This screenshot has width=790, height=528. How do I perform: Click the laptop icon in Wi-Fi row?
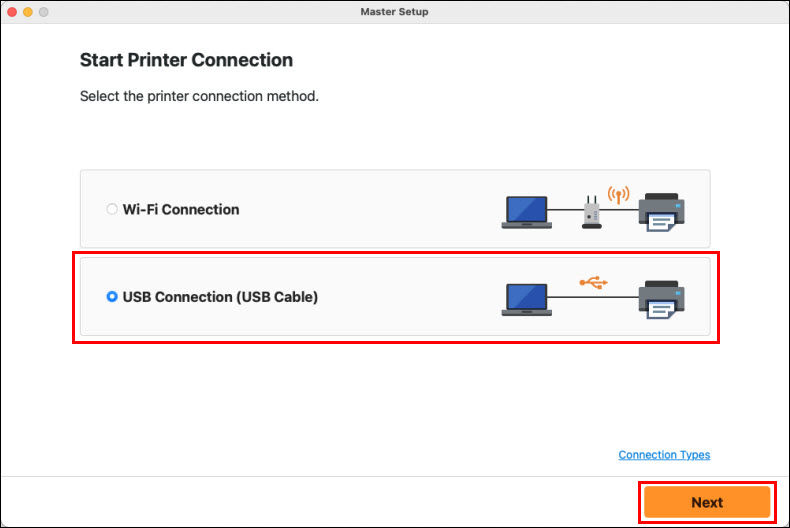(x=526, y=212)
